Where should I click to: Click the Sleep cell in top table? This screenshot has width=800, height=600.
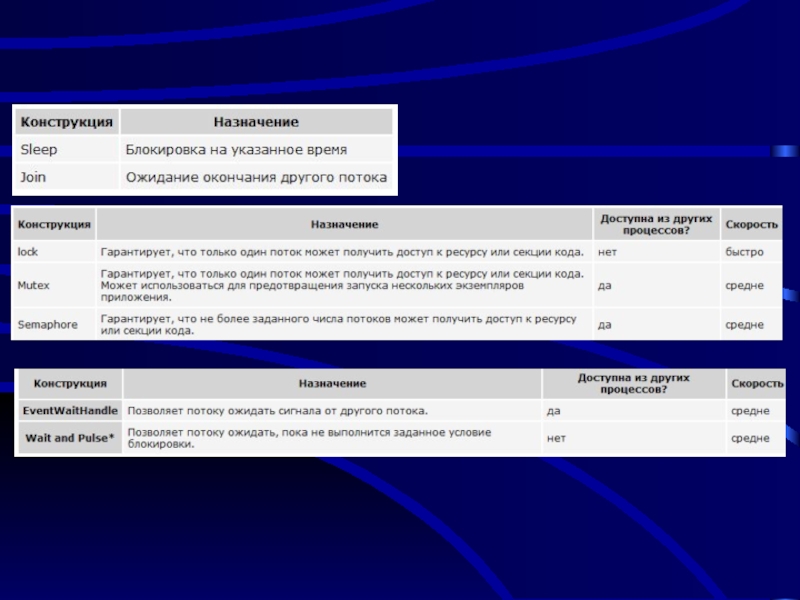[x=40, y=150]
